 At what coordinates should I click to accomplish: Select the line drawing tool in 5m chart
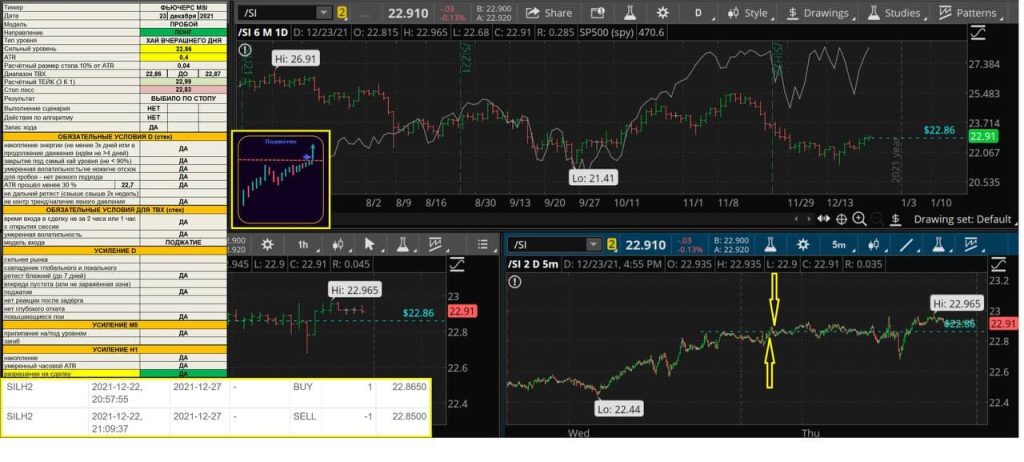click(x=906, y=244)
